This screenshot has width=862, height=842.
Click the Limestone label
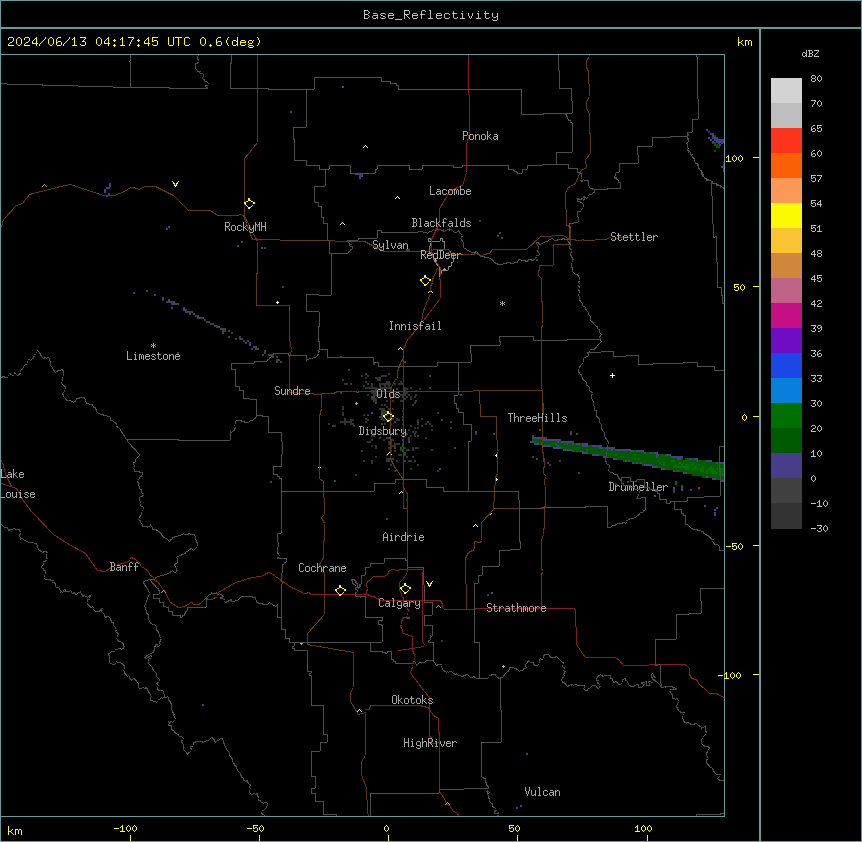coord(153,356)
